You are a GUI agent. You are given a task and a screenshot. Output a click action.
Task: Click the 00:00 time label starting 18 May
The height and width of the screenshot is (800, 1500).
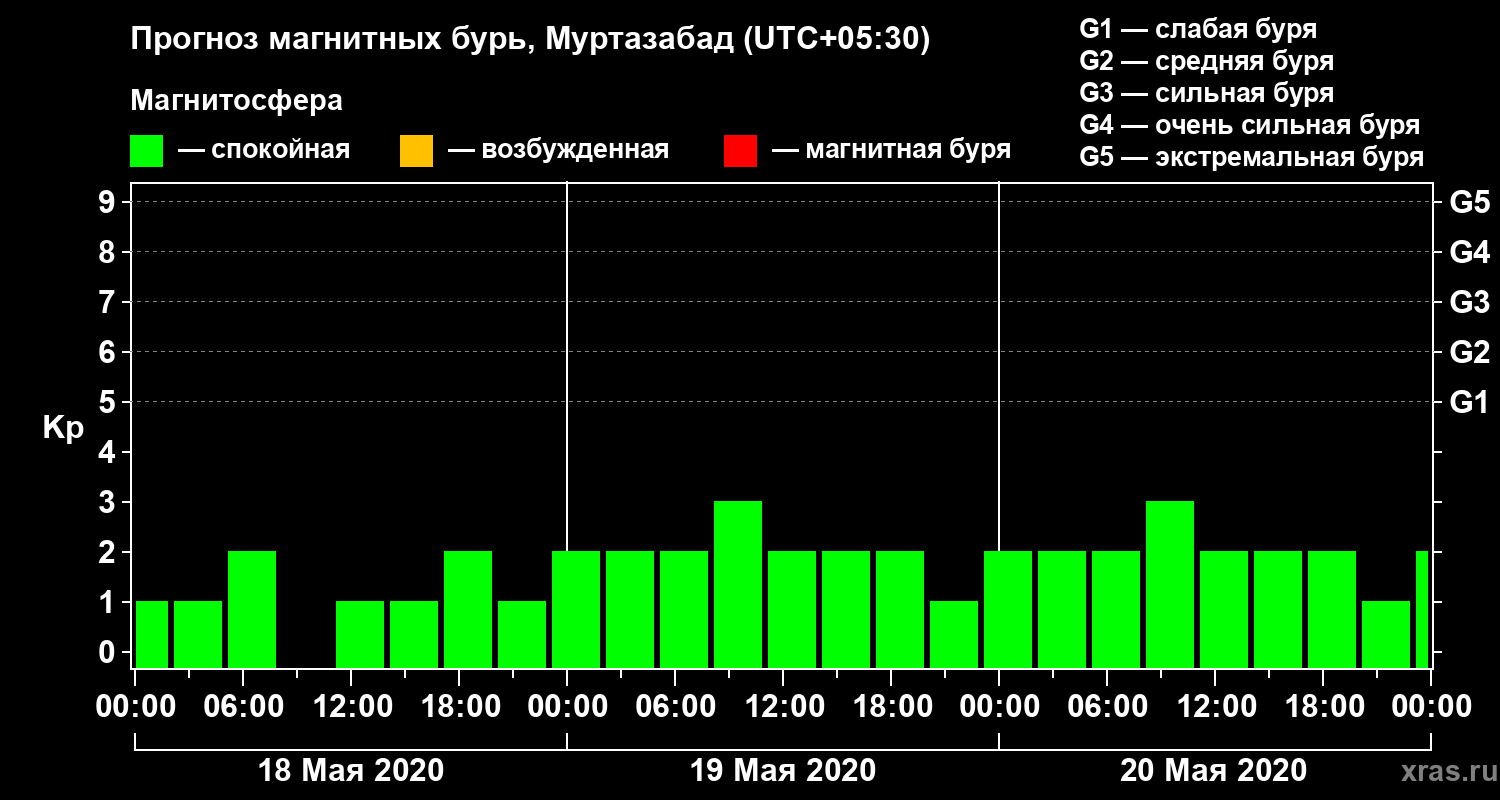point(135,706)
